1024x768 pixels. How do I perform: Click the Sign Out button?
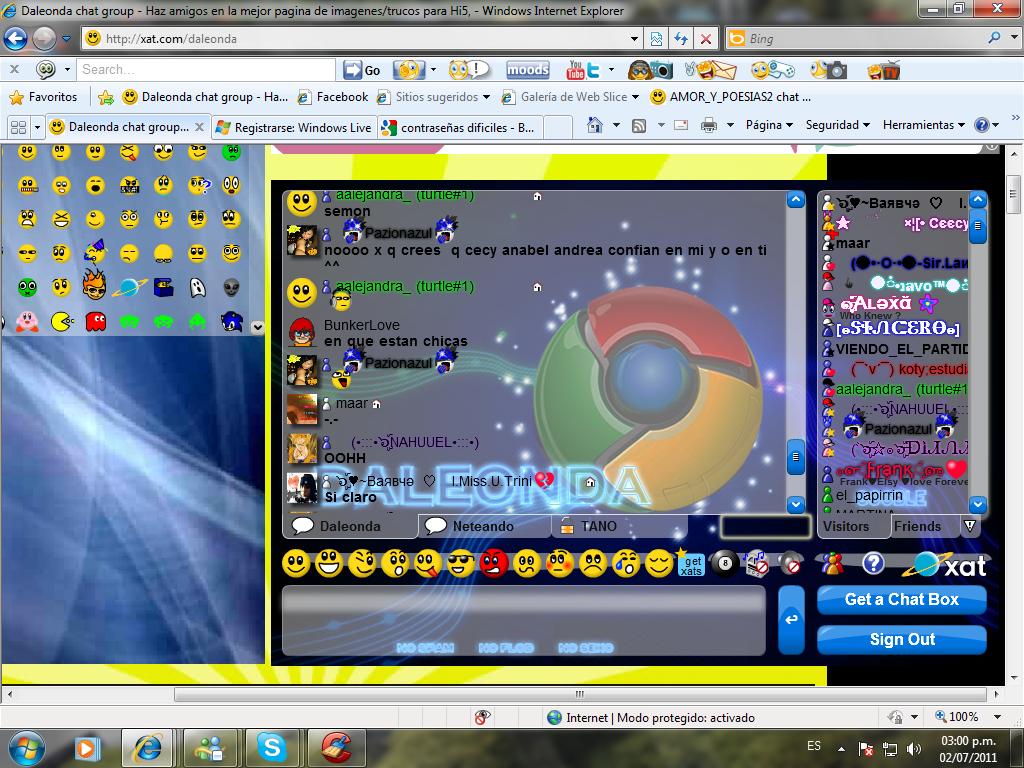click(x=901, y=639)
